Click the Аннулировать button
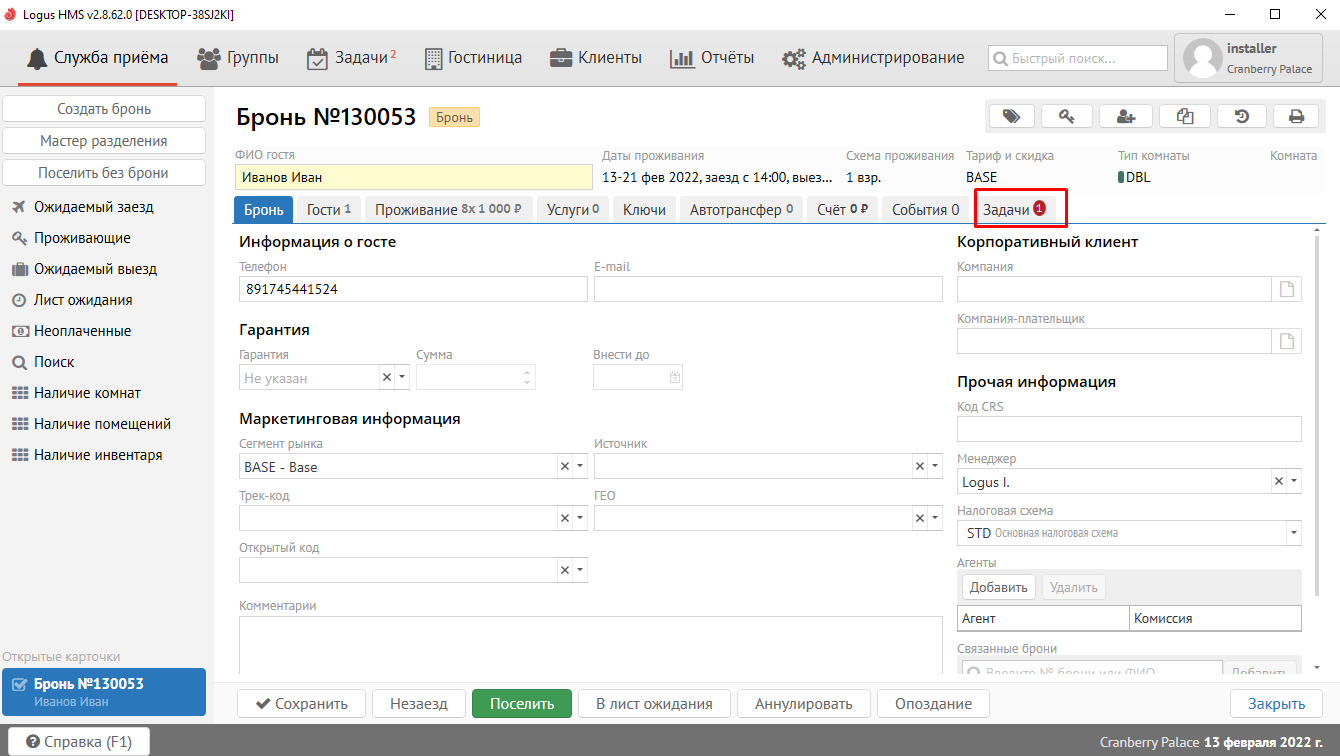The width and height of the screenshot is (1340, 756). coord(803,704)
